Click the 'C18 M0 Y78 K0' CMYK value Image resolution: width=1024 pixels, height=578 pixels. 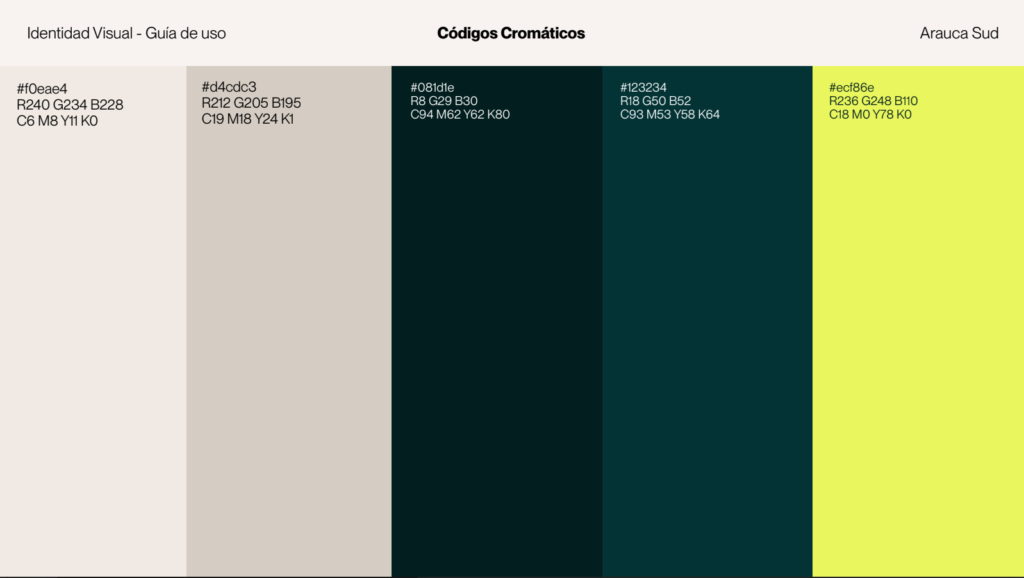tap(870, 114)
